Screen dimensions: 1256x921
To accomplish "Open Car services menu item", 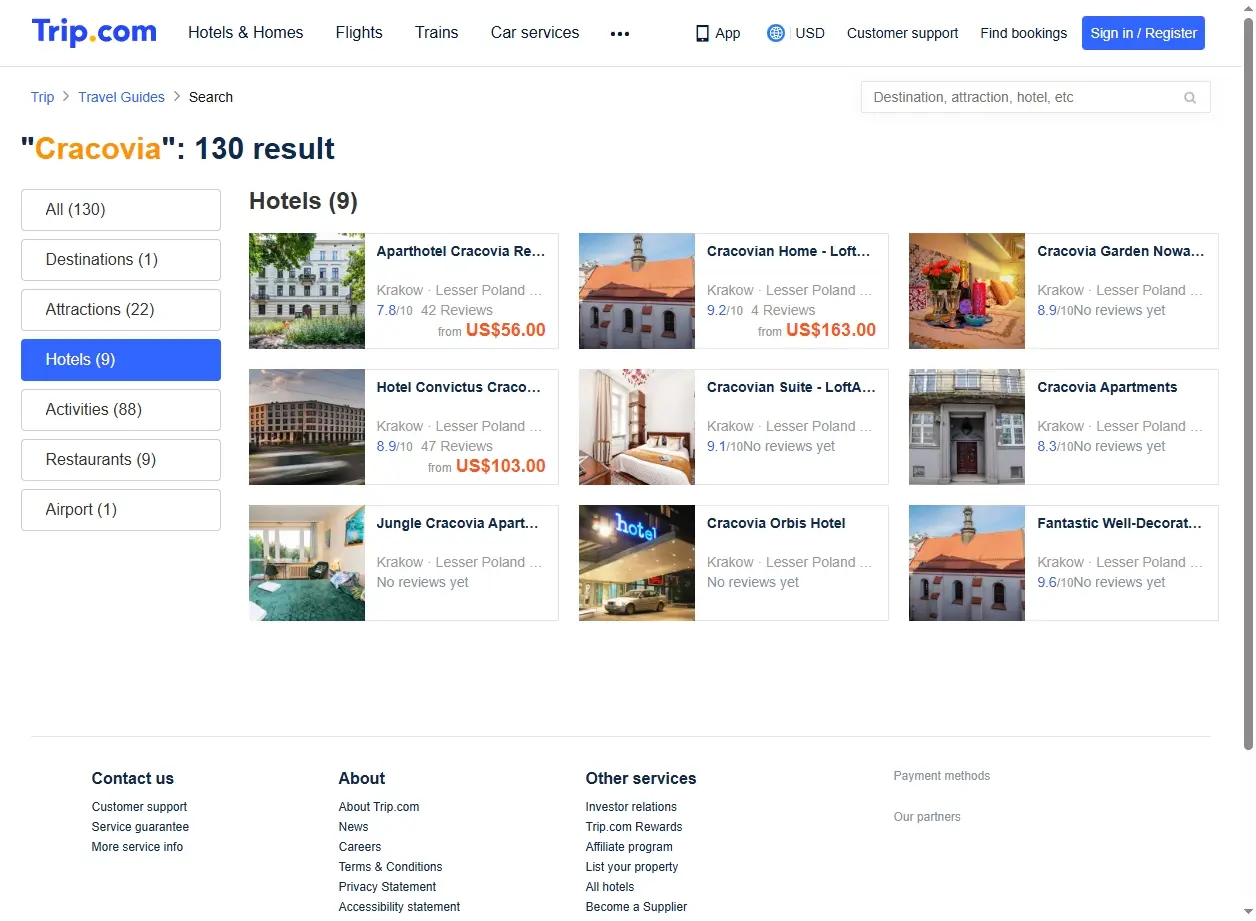I will 535,32.
